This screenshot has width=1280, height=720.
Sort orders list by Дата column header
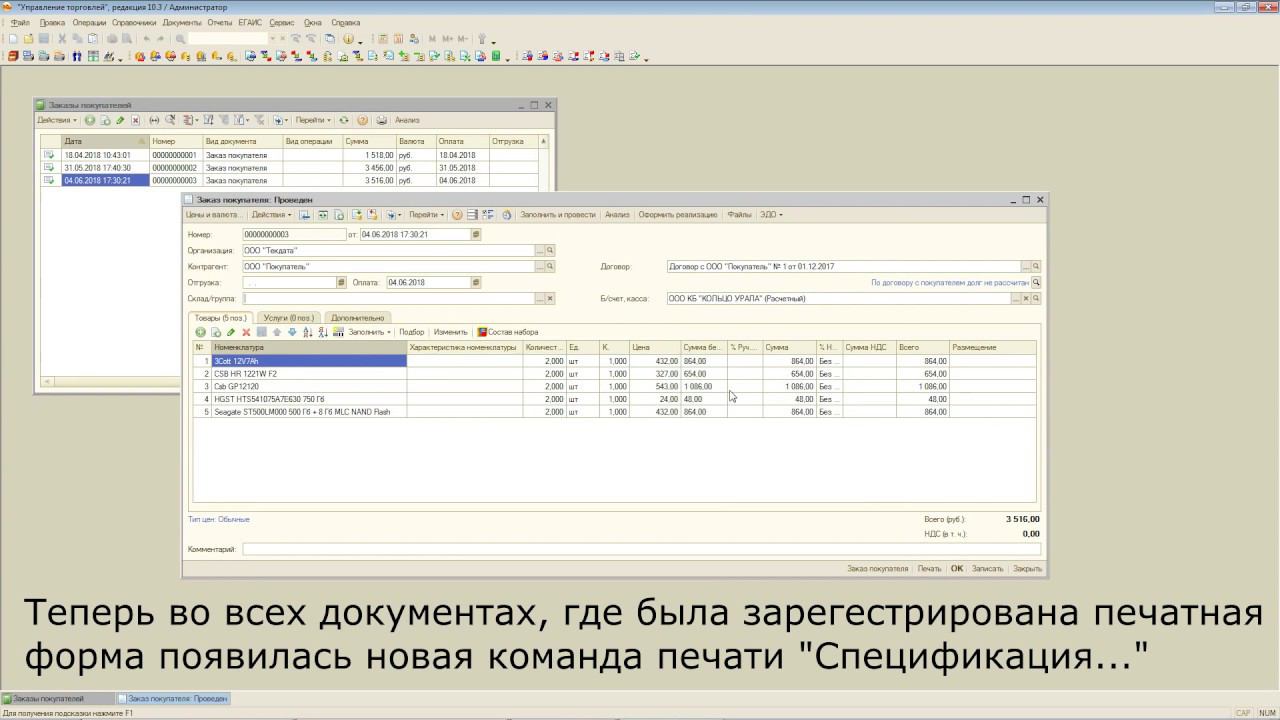[x=104, y=141]
